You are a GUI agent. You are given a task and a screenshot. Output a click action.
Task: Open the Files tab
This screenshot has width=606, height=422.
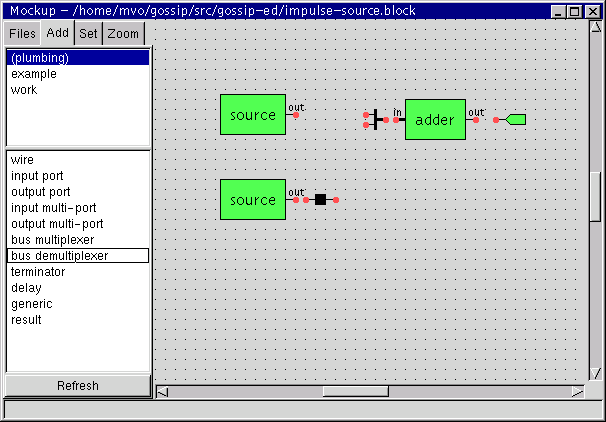tap(22, 34)
